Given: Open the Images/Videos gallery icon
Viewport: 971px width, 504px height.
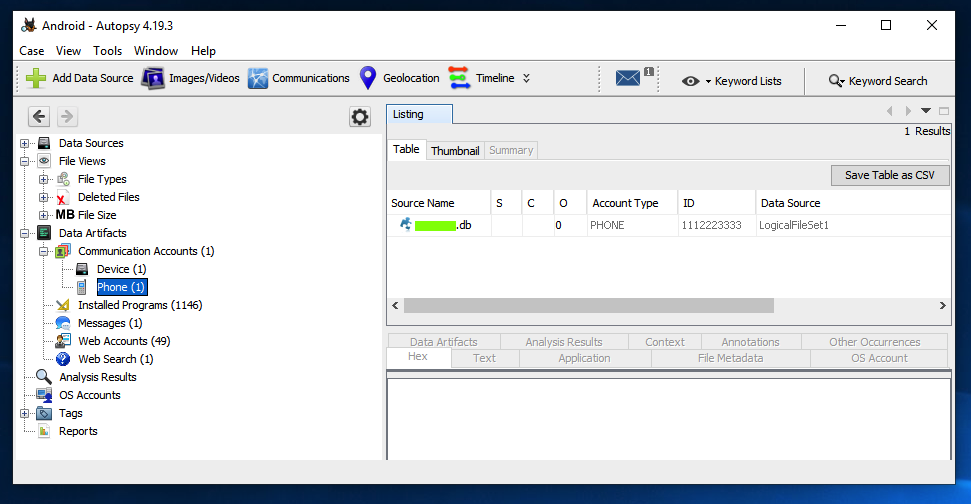Looking at the screenshot, I should point(153,79).
